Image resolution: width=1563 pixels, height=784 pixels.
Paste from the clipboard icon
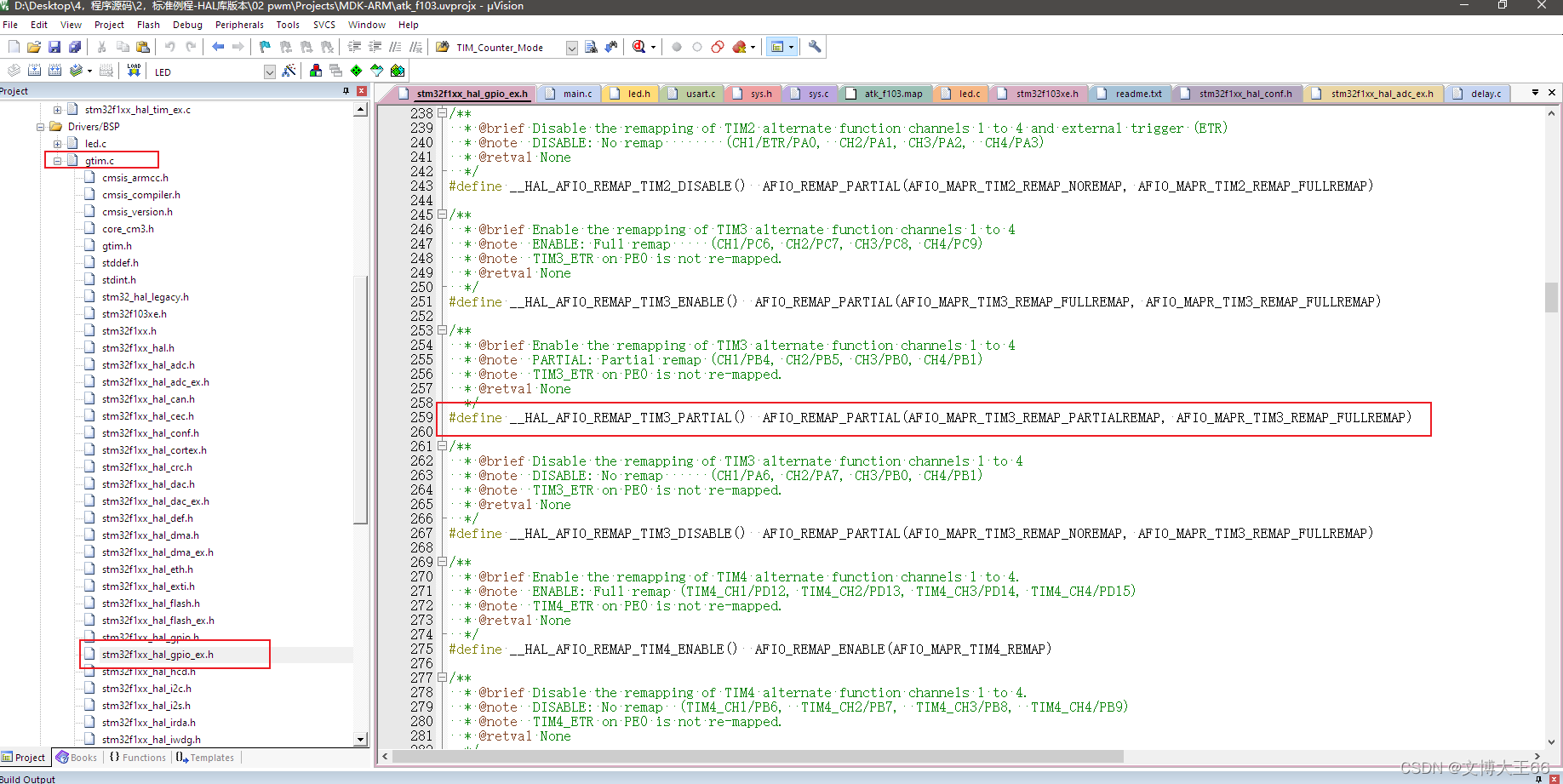point(143,47)
